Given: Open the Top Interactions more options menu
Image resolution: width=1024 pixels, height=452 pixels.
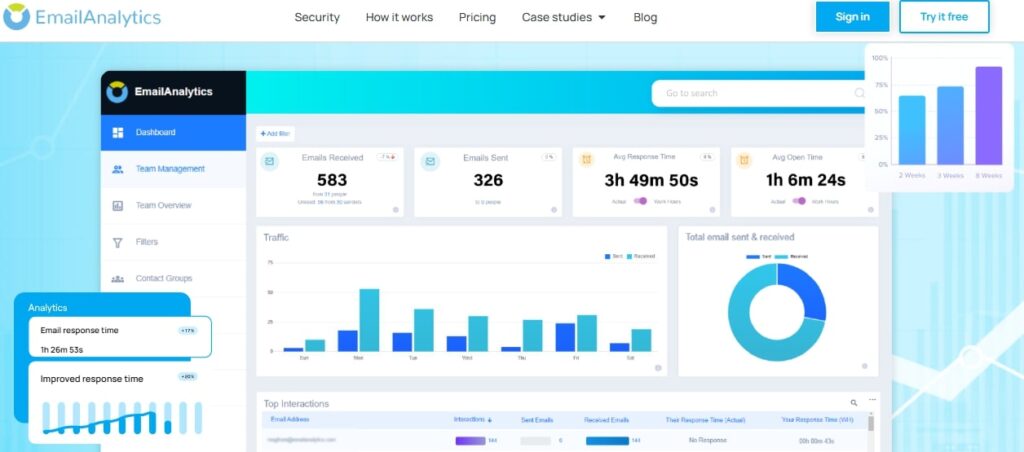Looking at the screenshot, I should 872,400.
